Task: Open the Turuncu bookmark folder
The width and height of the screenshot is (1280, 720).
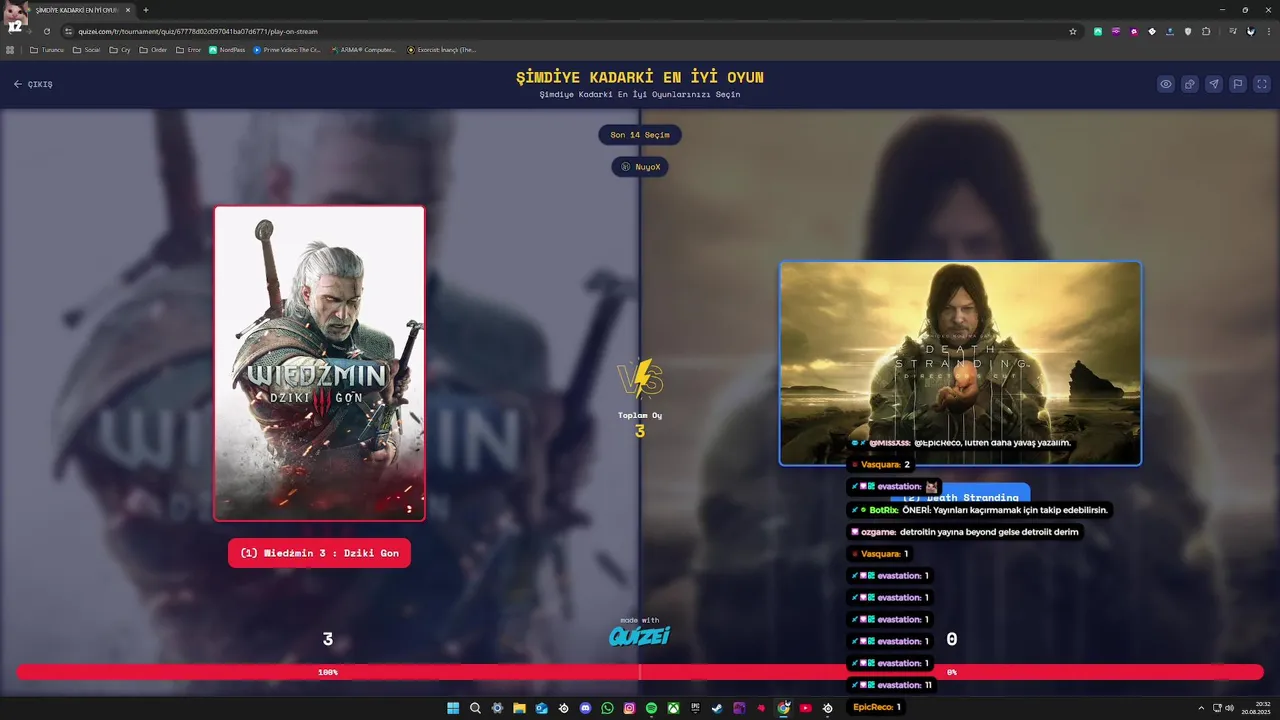Action: click(47, 50)
